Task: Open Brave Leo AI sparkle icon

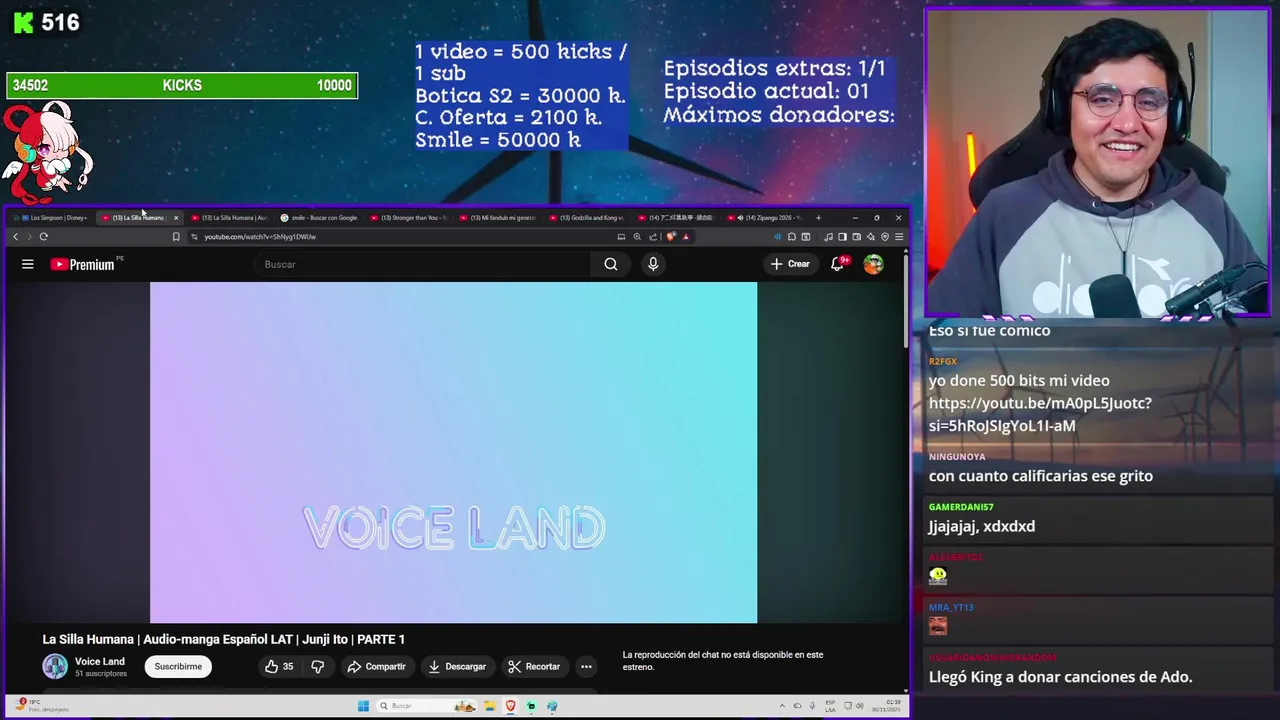Action: [870, 237]
